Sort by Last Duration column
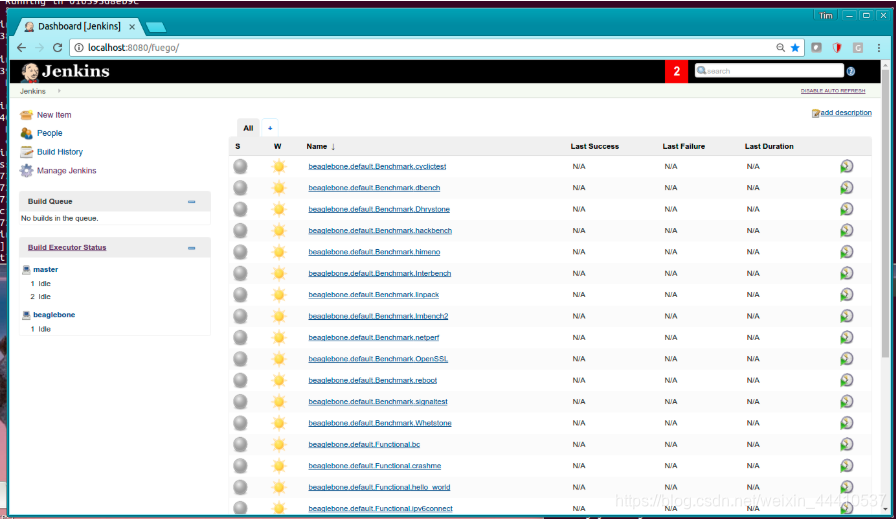 [769, 146]
